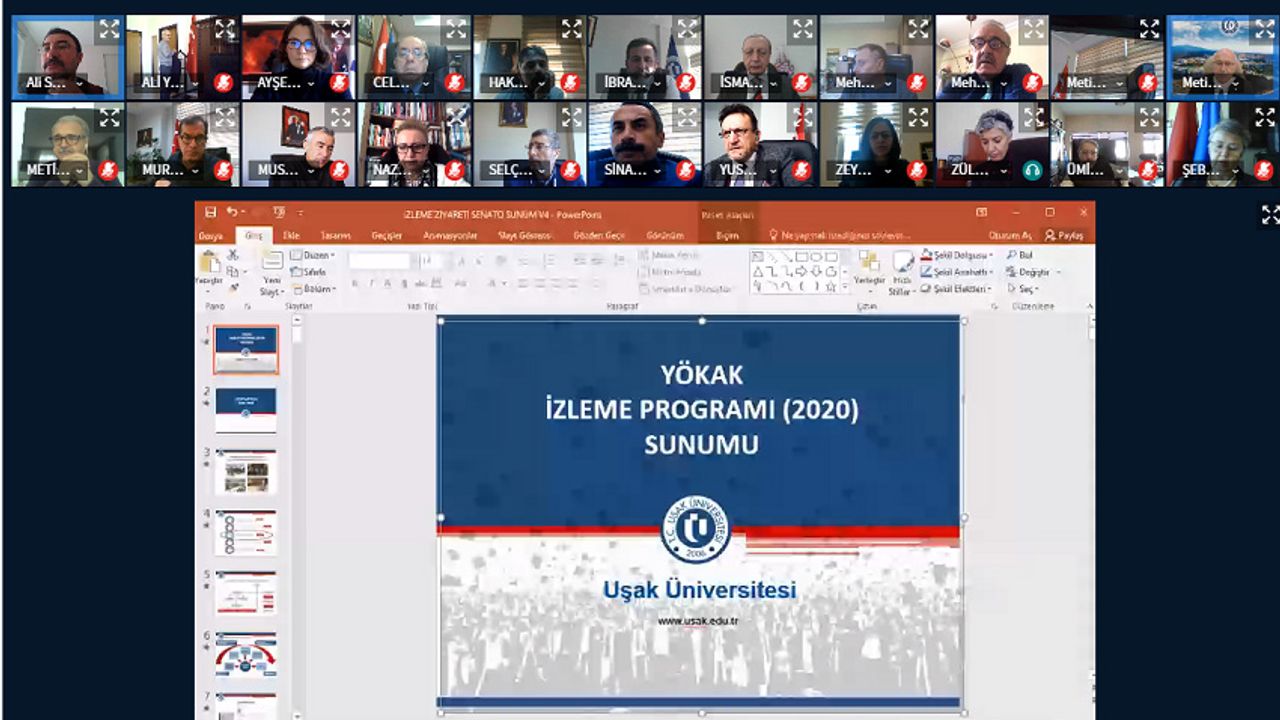Open the Dosya file tab

[210, 236]
